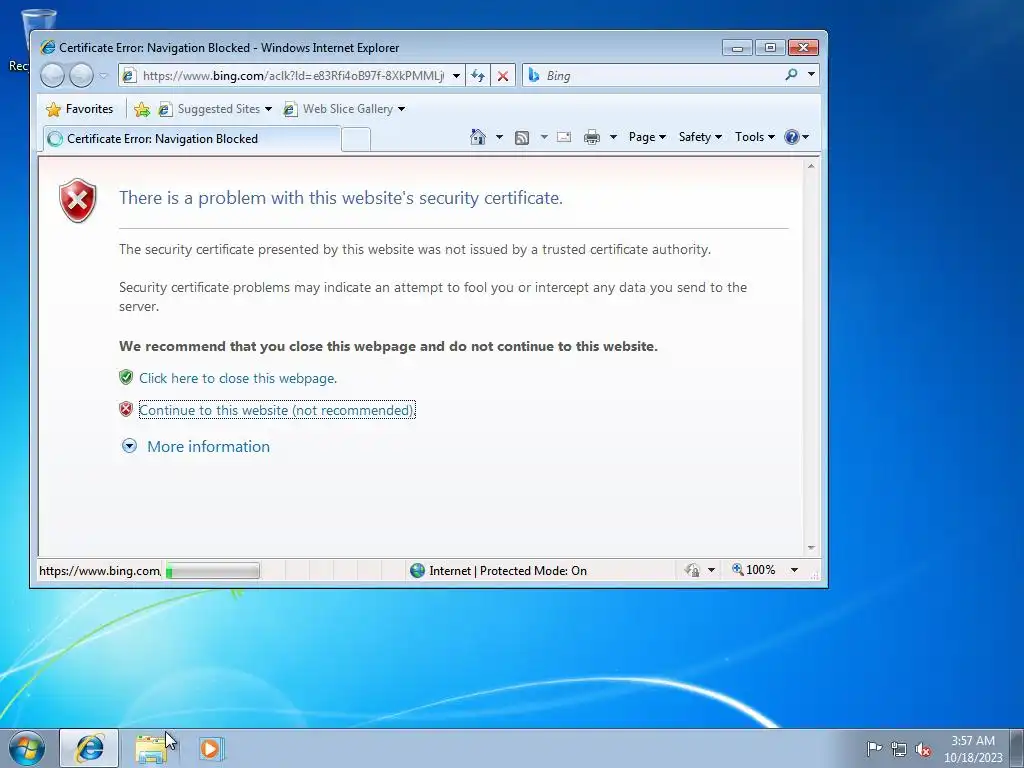Click 'Continue to this website (not recommended)'
1024x768 pixels.
click(x=277, y=410)
